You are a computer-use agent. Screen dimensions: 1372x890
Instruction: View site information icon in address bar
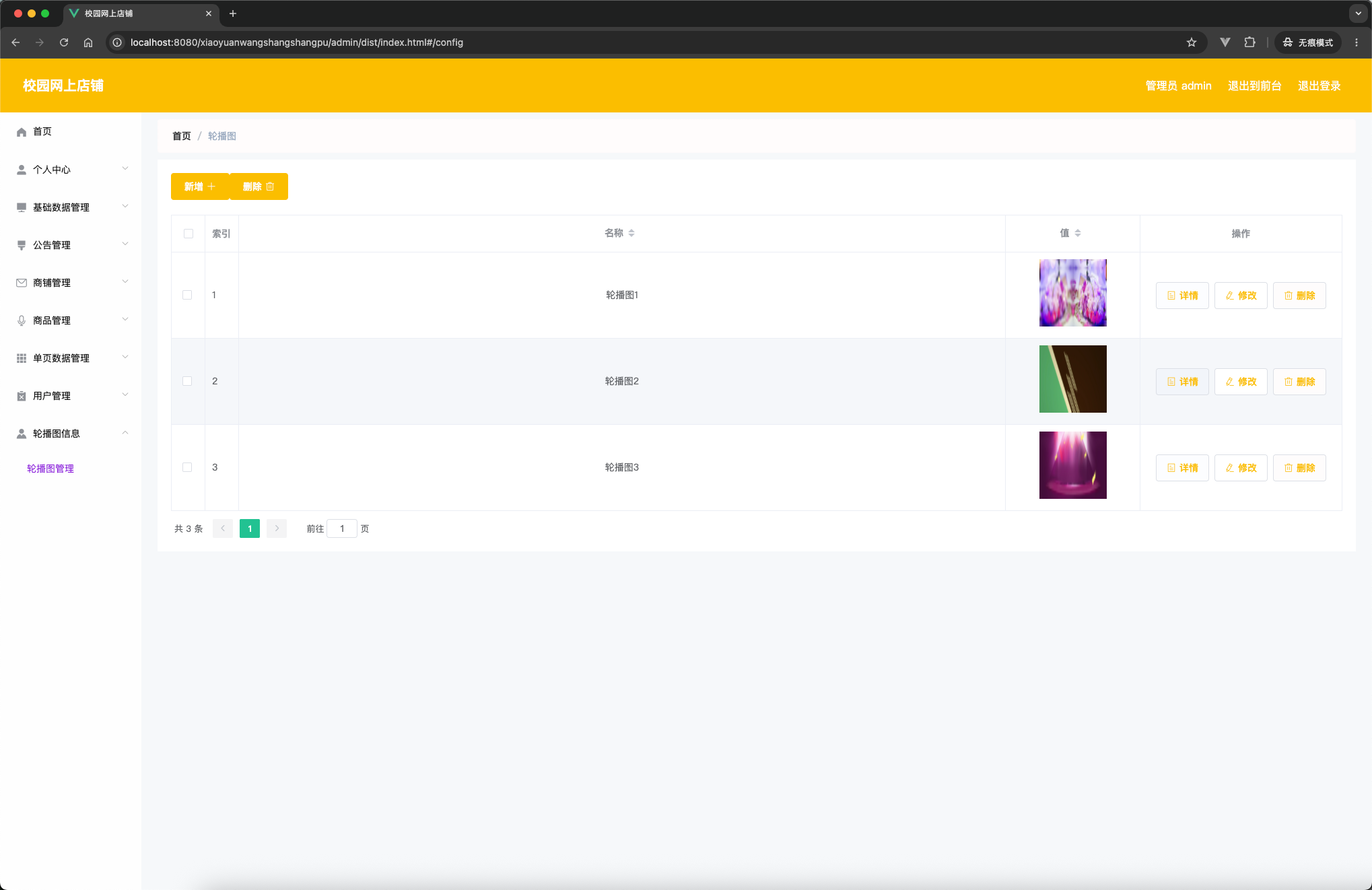click(x=117, y=42)
